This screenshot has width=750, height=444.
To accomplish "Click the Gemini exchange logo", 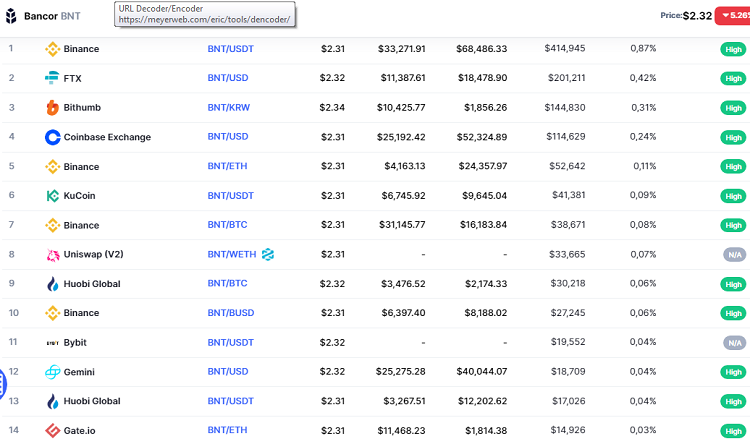I will coord(52,372).
